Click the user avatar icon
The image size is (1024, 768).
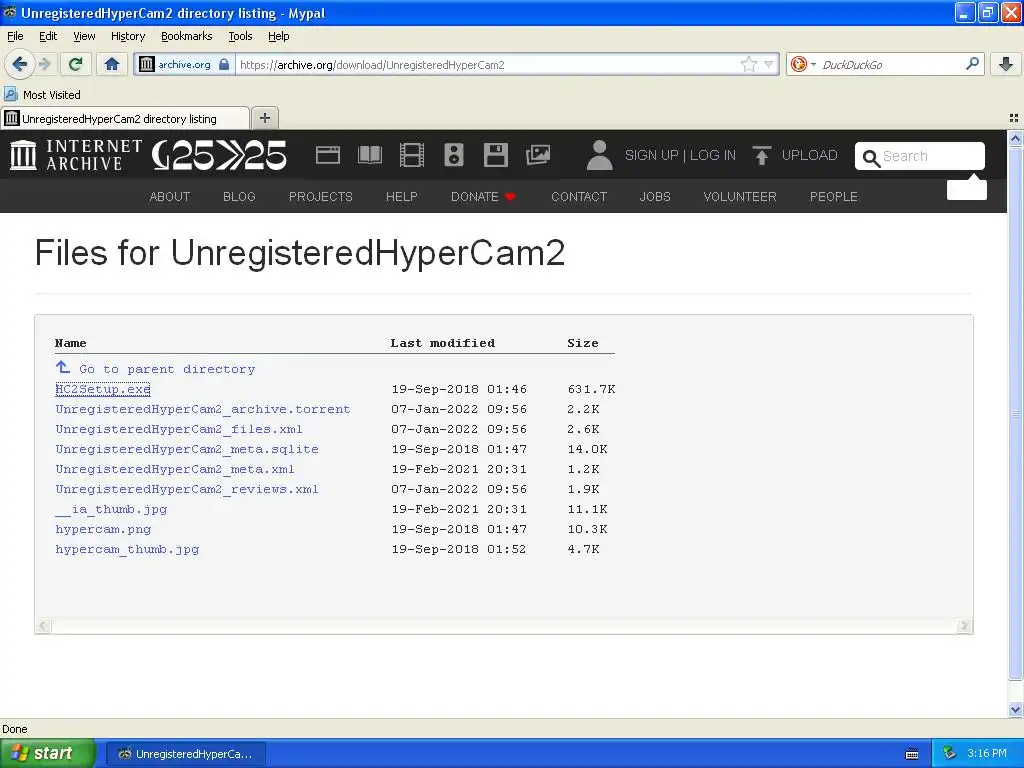point(600,155)
